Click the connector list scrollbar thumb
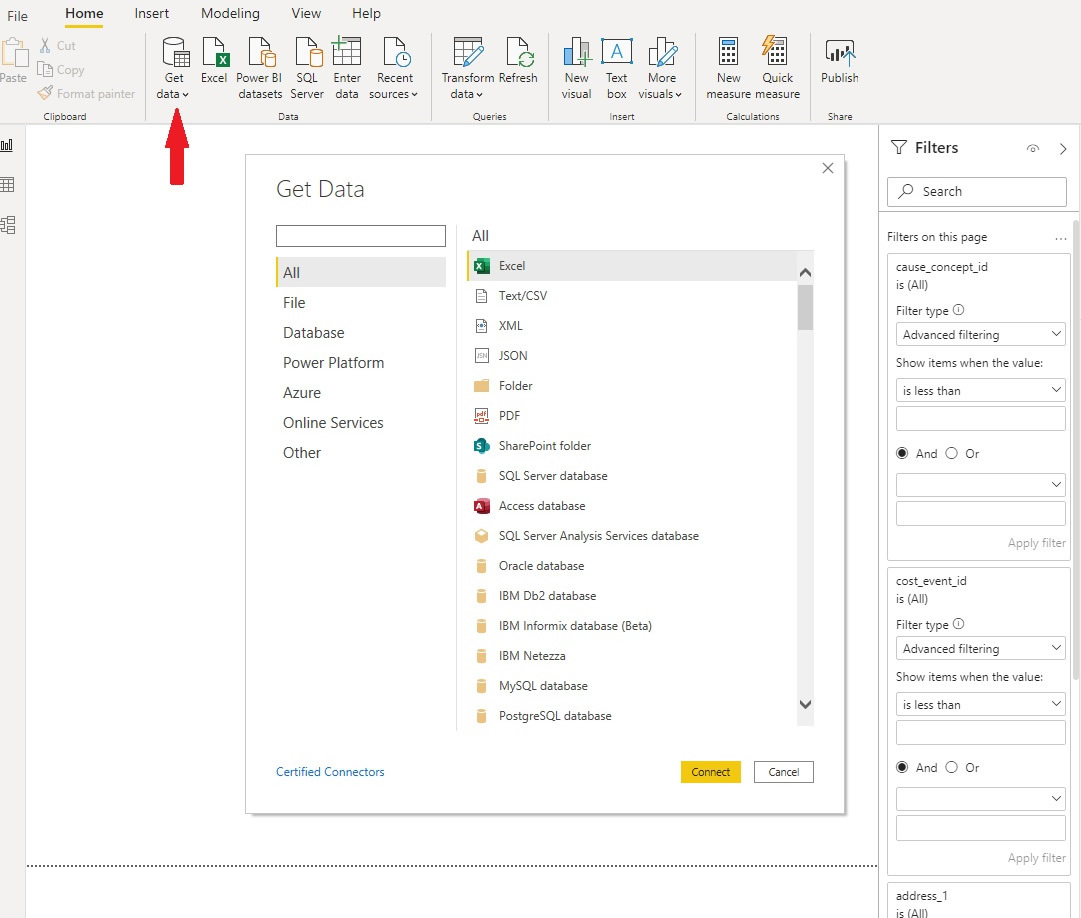This screenshot has width=1081, height=918. point(805,307)
